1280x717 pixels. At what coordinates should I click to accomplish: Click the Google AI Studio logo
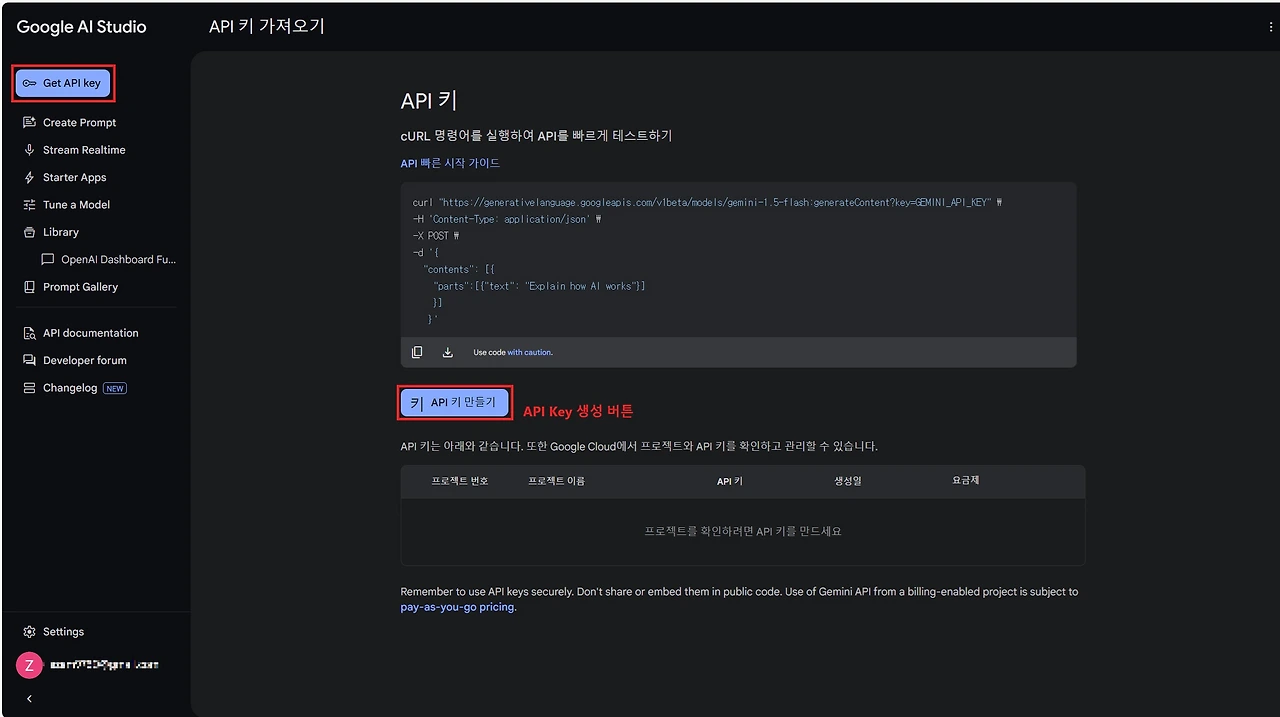[x=81, y=27]
